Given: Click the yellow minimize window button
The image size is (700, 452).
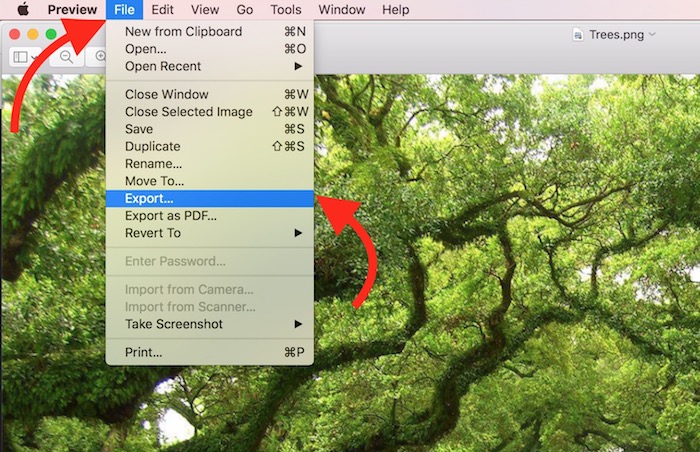Looking at the screenshot, I should pyautogui.click(x=33, y=34).
